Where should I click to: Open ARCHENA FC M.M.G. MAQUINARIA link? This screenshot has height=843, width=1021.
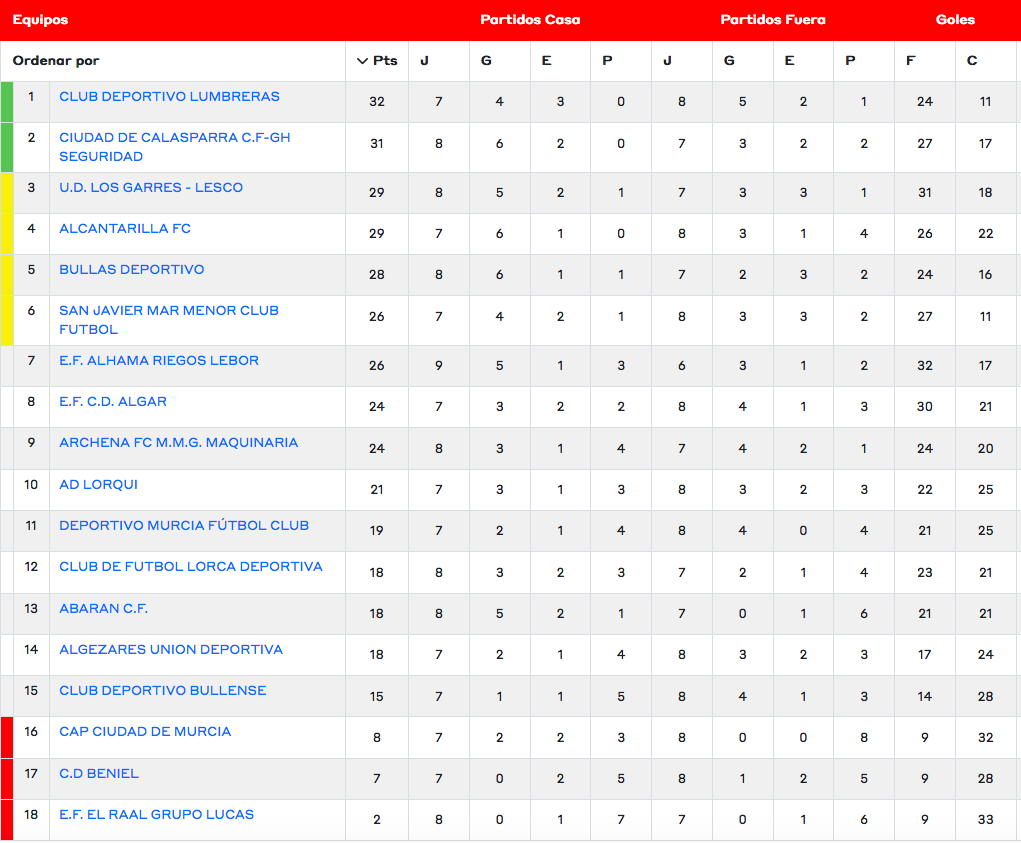pyautogui.click(x=178, y=443)
